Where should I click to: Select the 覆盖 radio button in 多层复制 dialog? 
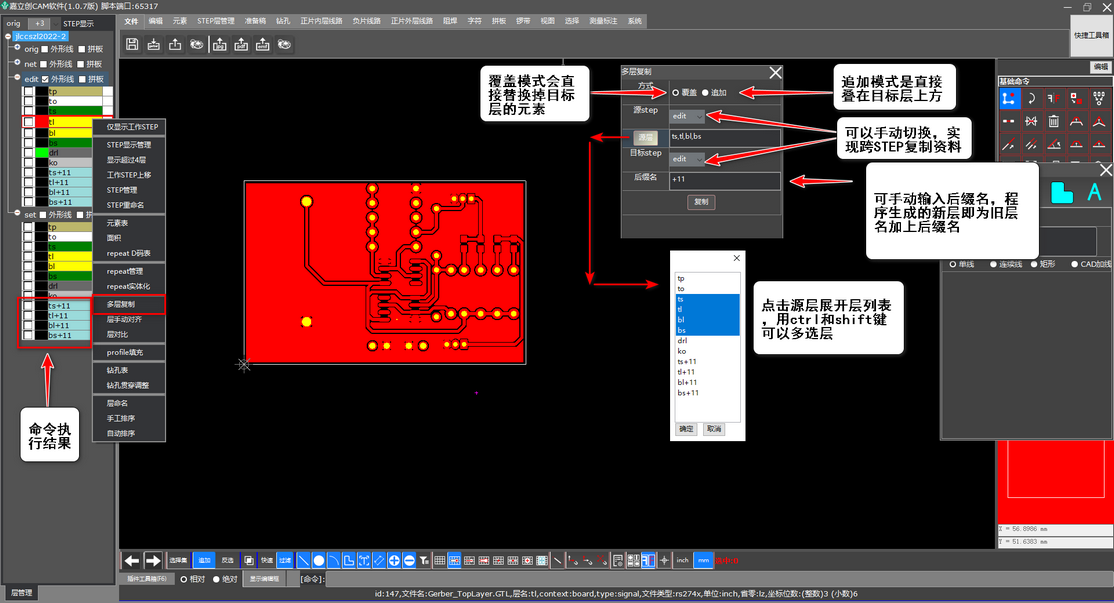coord(676,93)
